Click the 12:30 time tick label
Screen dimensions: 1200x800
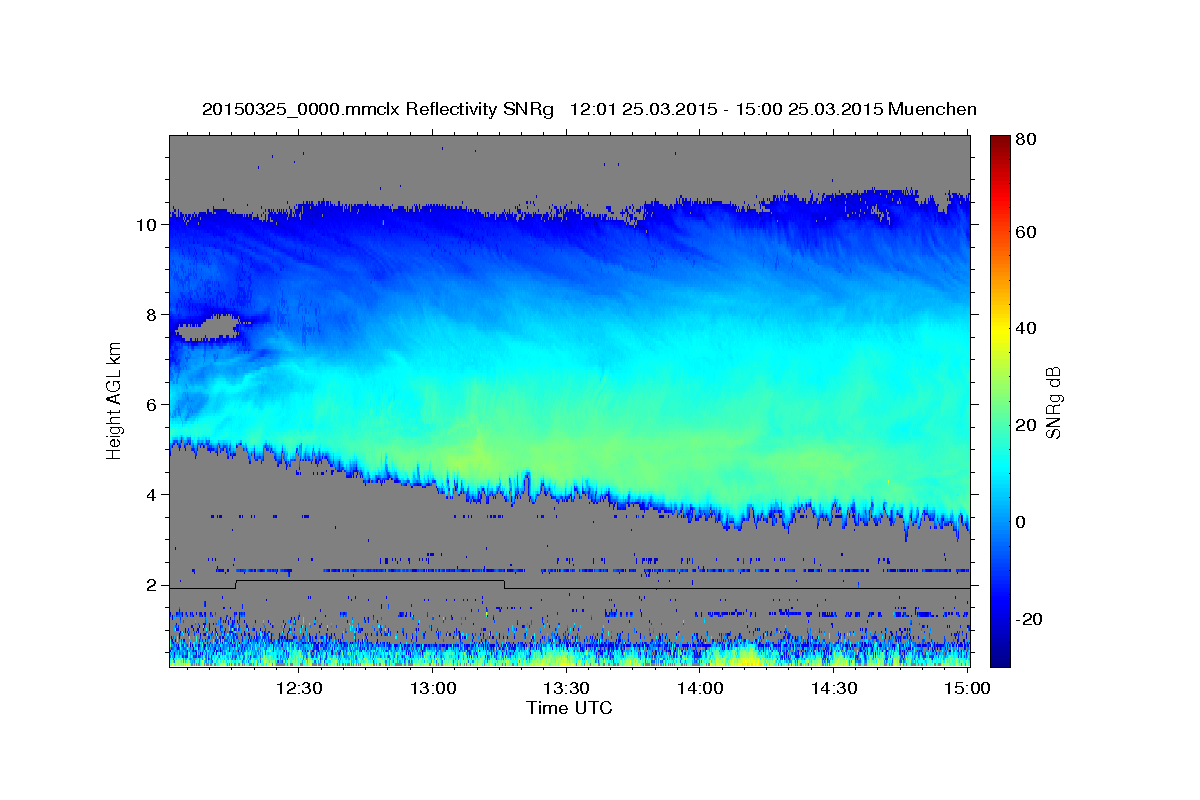coord(299,688)
